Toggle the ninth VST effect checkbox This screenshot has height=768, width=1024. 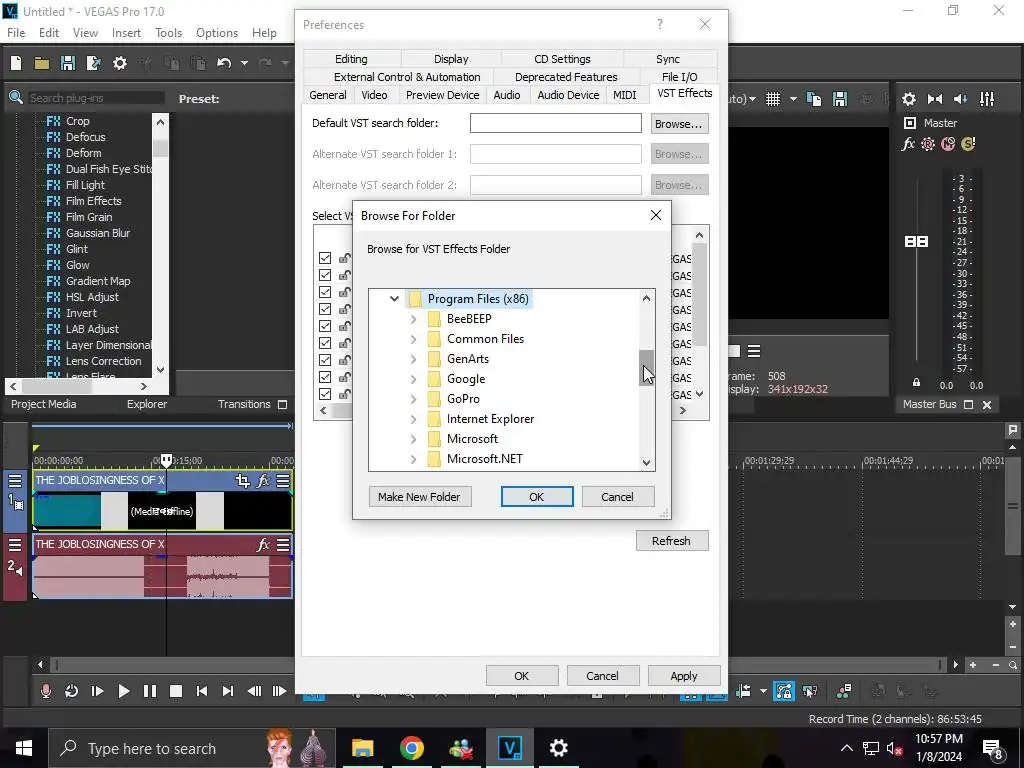coord(325,394)
